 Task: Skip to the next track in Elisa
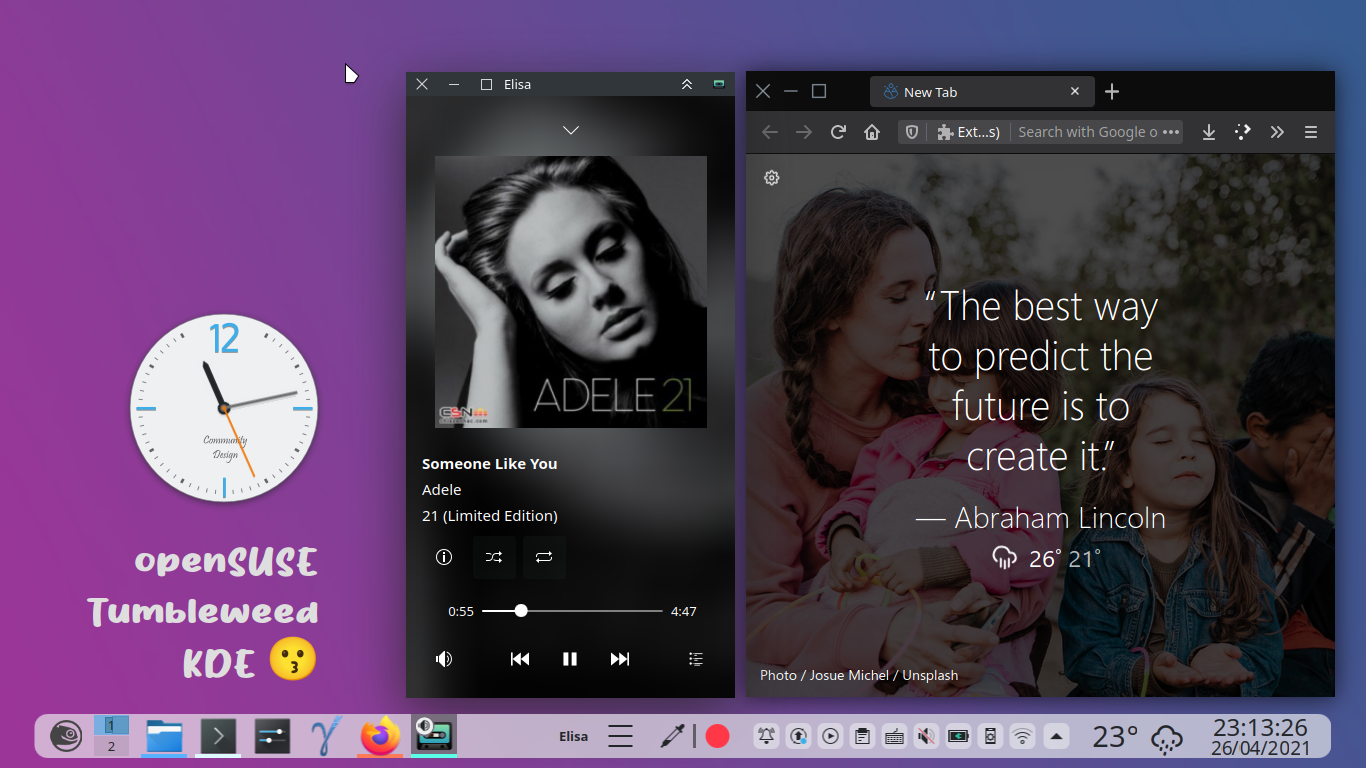pyautogui.click(x=620, y=659)
